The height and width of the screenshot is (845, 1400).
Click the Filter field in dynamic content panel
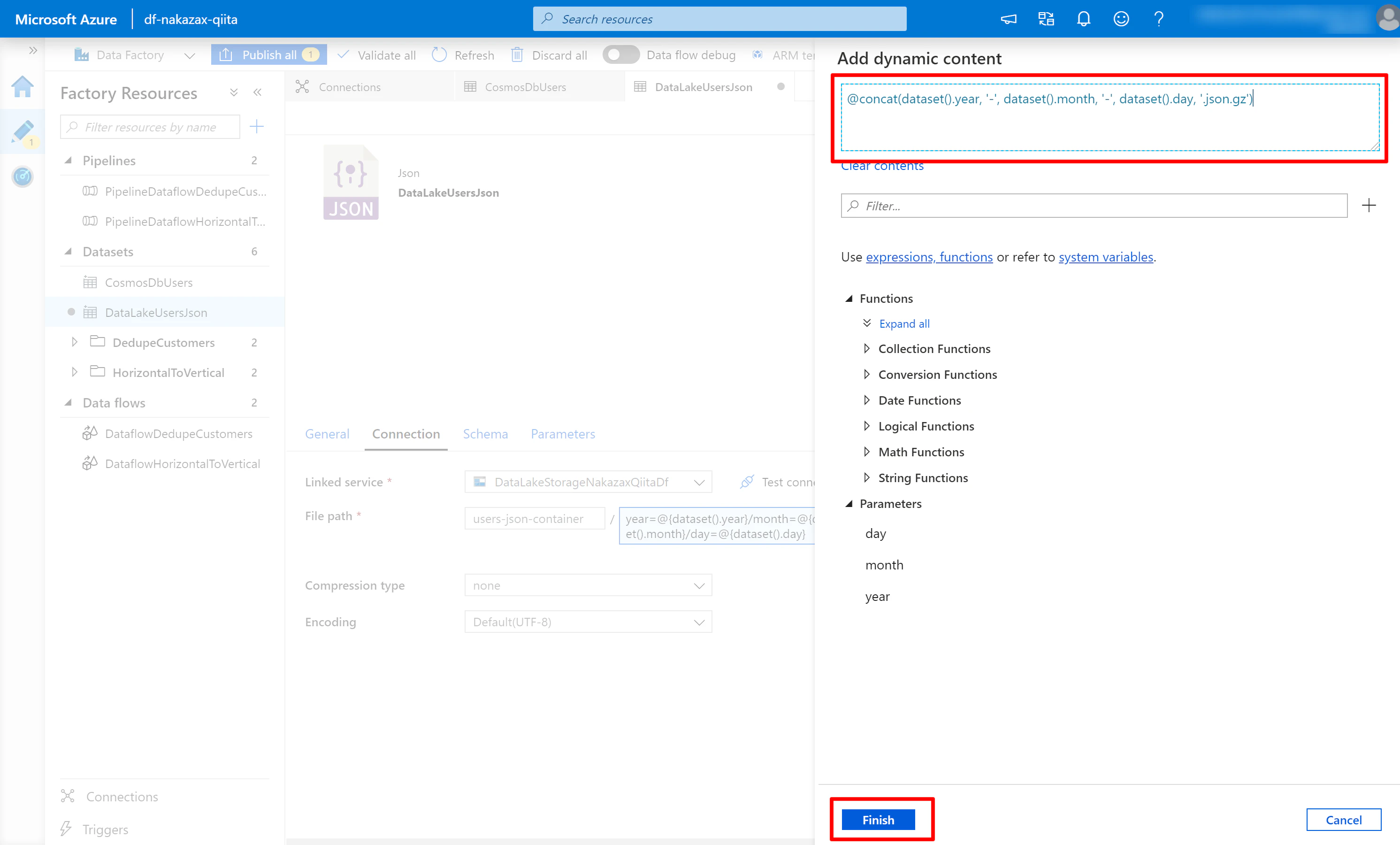coord(1094,206)
